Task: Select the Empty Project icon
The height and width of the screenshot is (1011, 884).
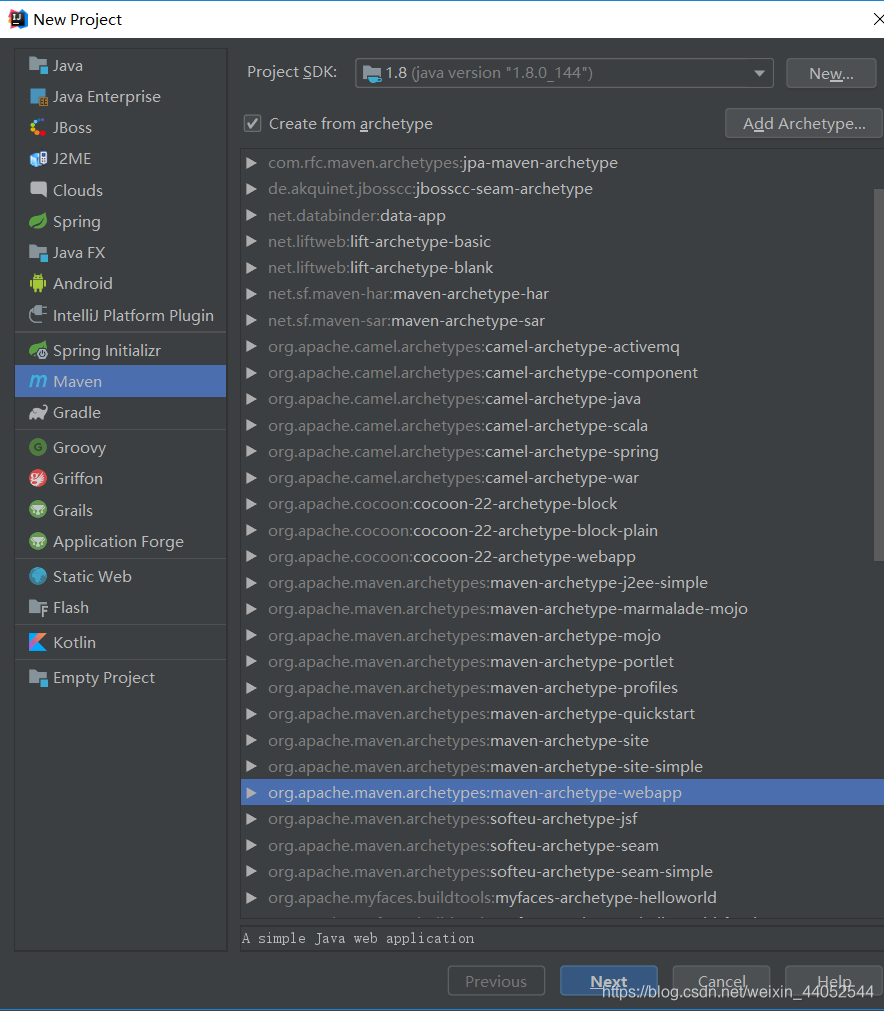Action: (38, 678)
